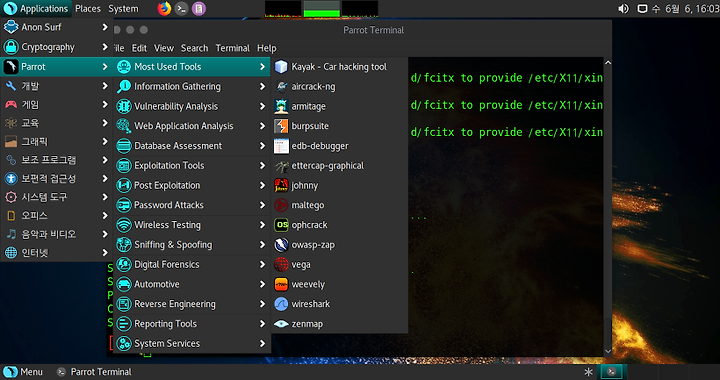This screenshot has height=380, width=720.
Task: Open edb-debugger icon
Action: click(x=281, y=146)
